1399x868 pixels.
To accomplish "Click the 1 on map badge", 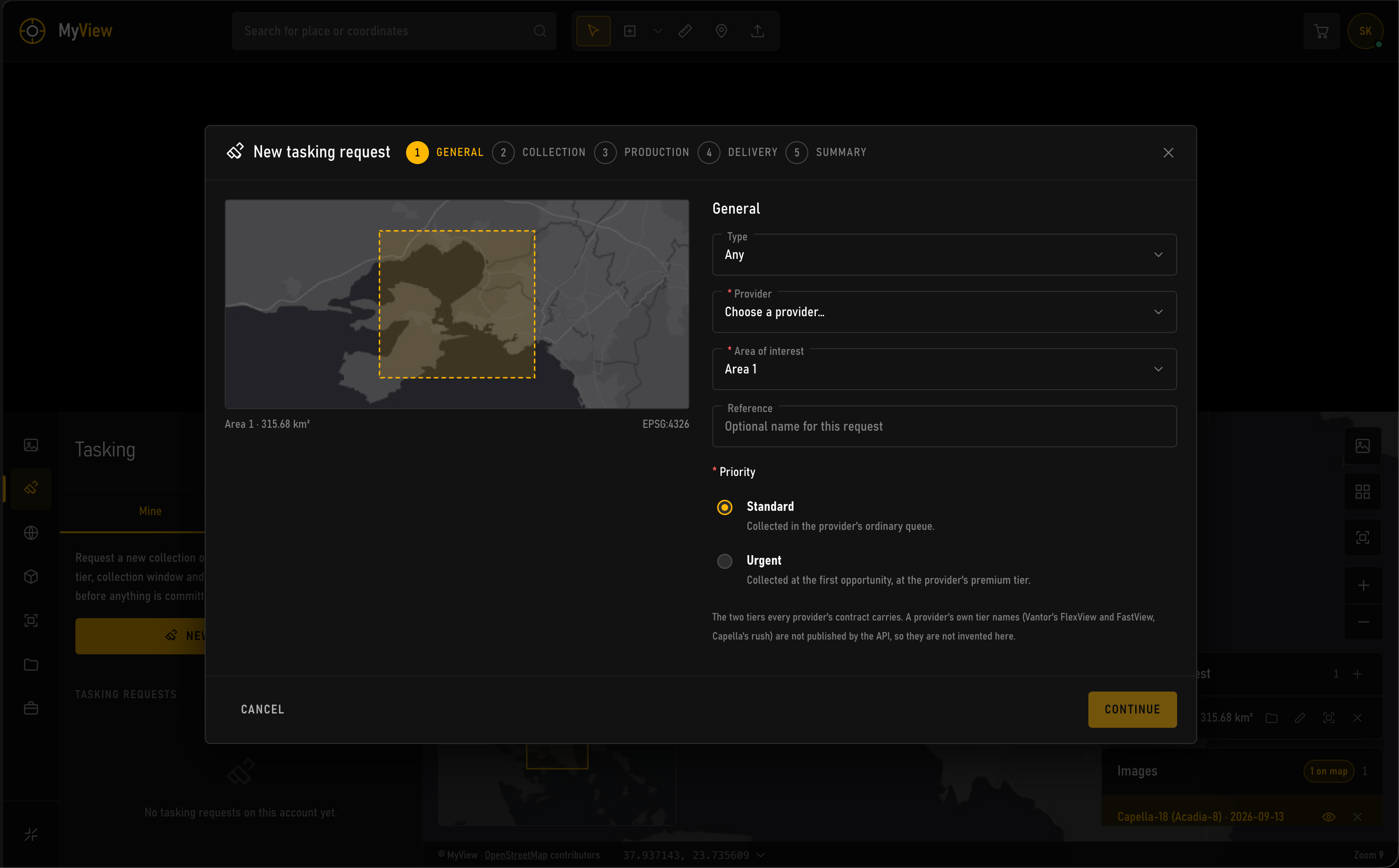I will click(1328, 771).
